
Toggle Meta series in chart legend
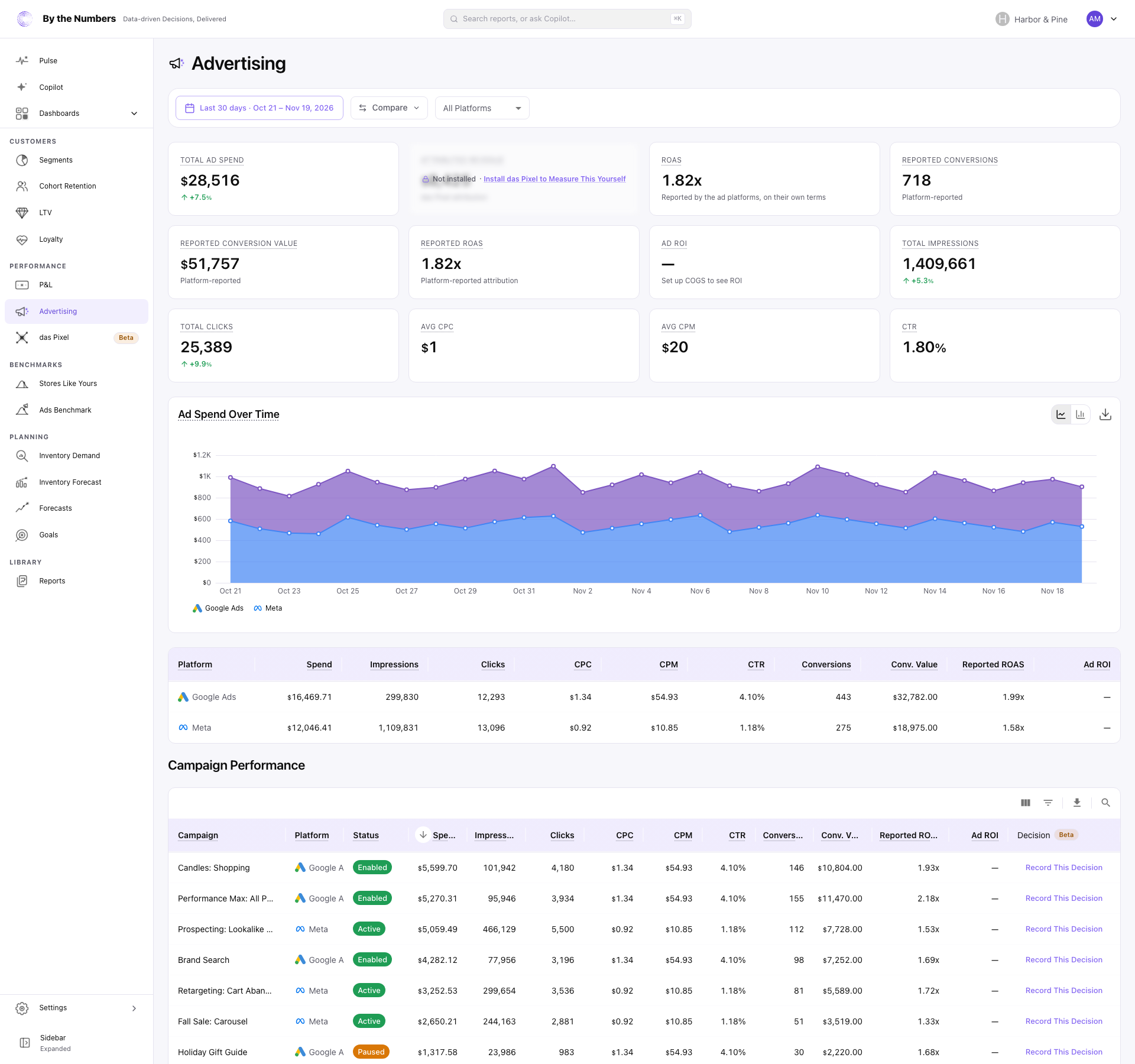tap(268, 608)
